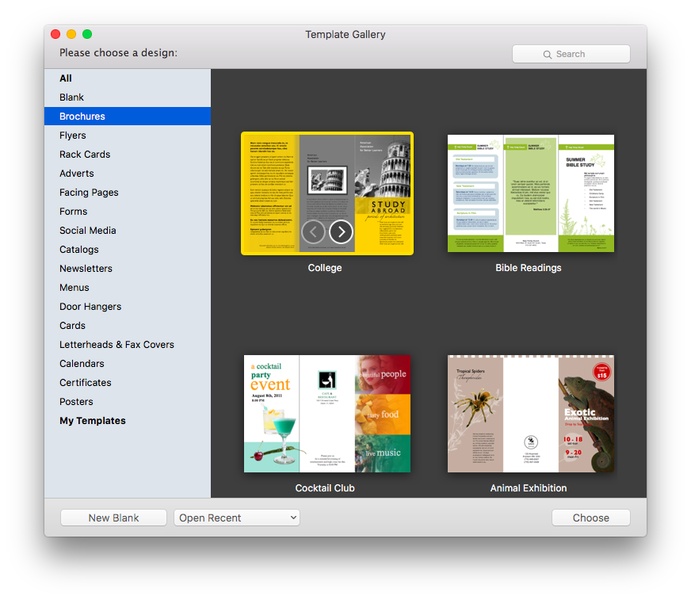691x600 pixels.
Task: Open the Rack Cards category
Action: [x=85, y=155]
